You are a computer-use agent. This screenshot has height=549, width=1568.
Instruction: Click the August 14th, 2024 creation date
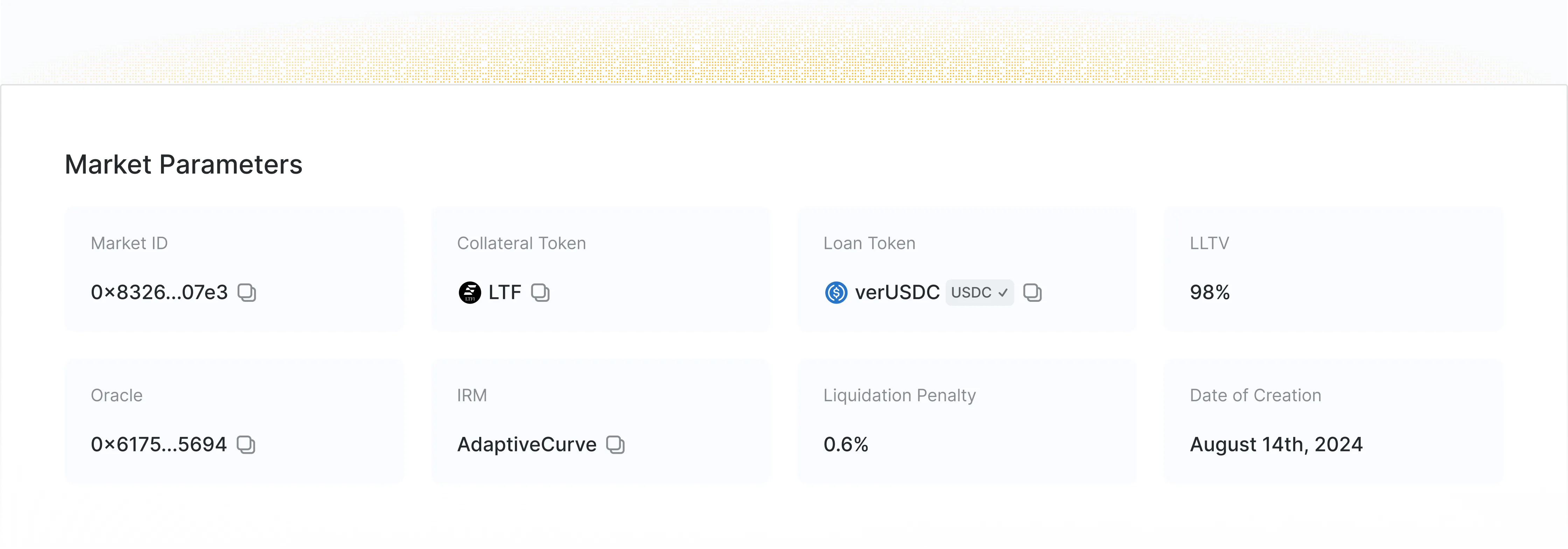1276,445
